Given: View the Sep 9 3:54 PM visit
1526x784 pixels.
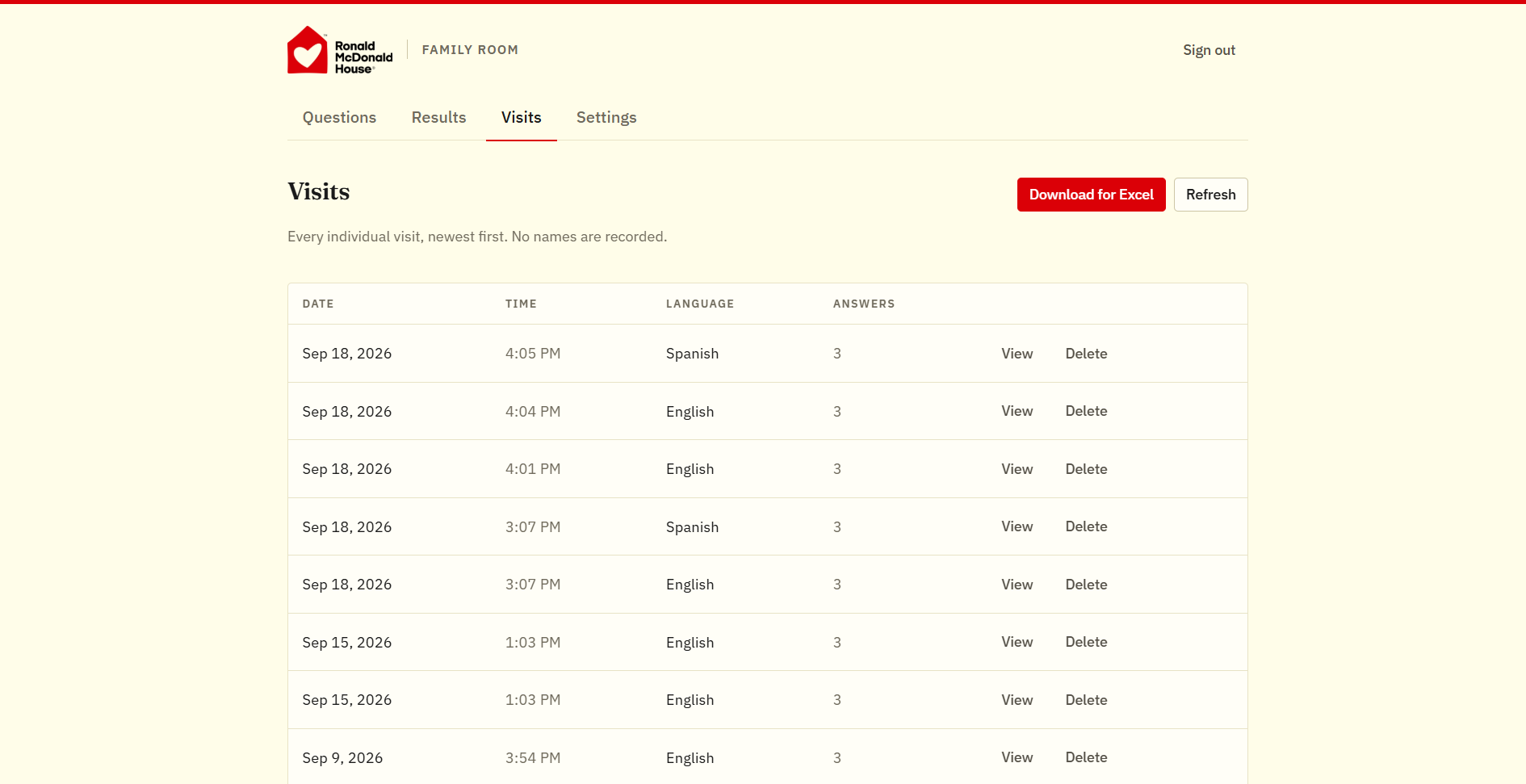Looking at the screenshot, I should (x=1017, y=757).
